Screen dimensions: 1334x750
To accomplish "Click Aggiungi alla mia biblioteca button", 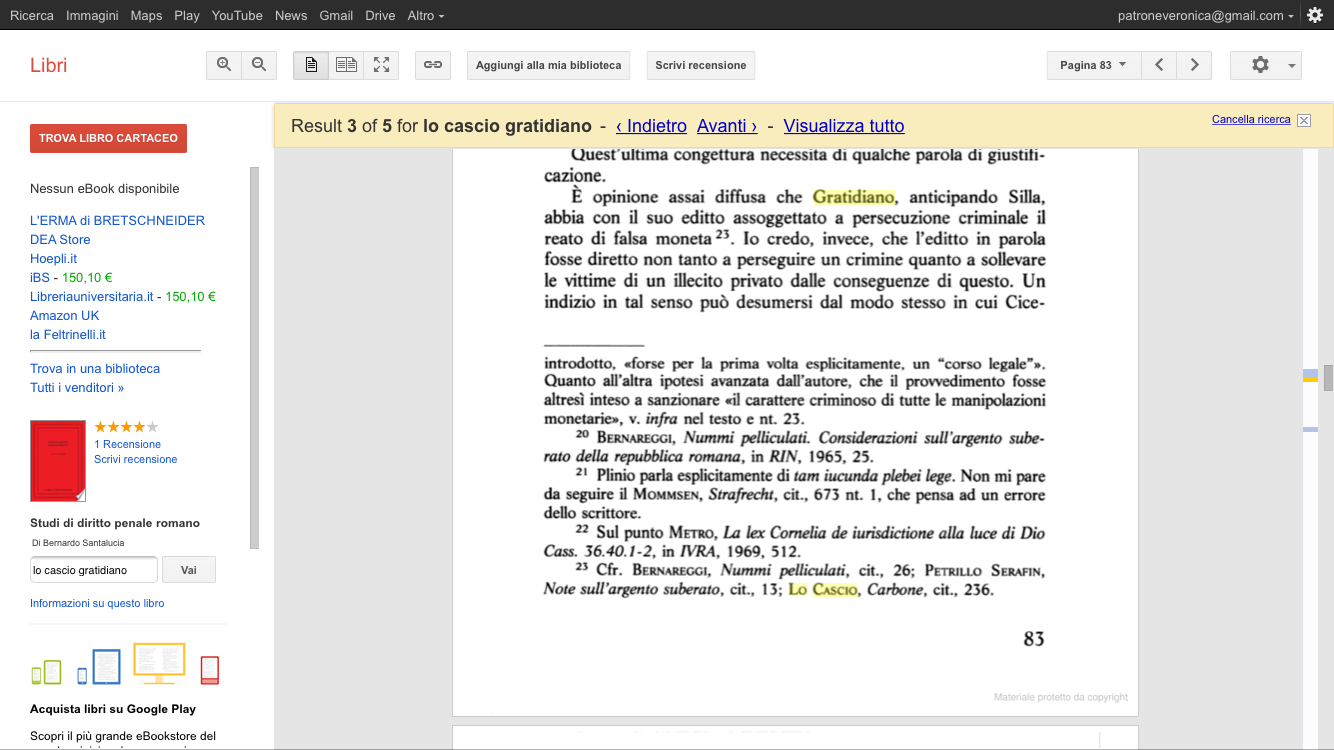I will (548, 65).
